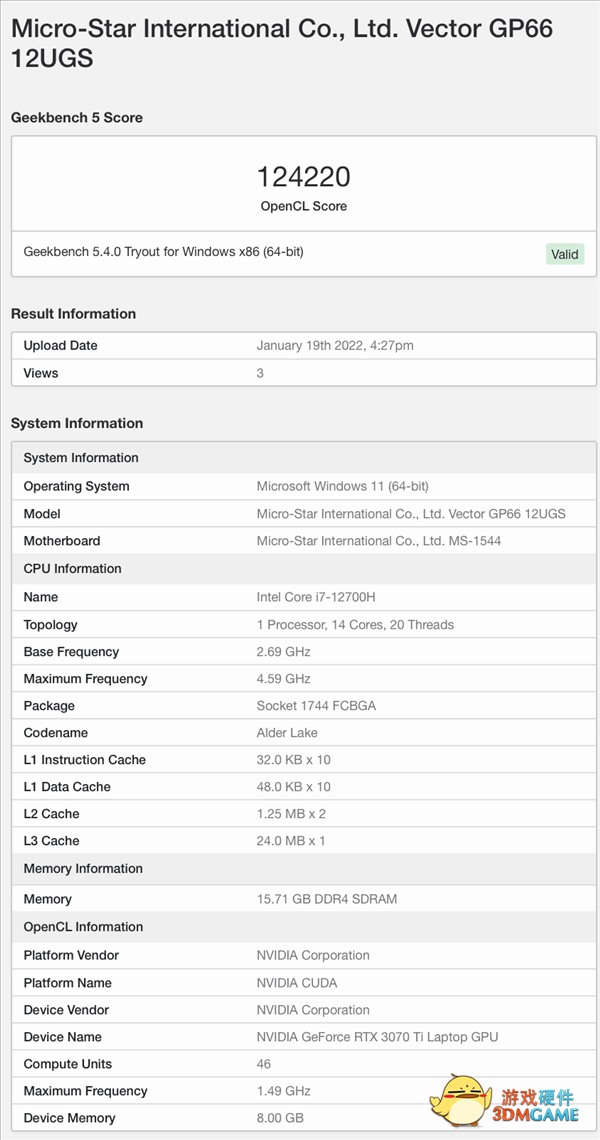Click the CPU Maximum Frequency value '4.59 GHz'

click(284, 679)
